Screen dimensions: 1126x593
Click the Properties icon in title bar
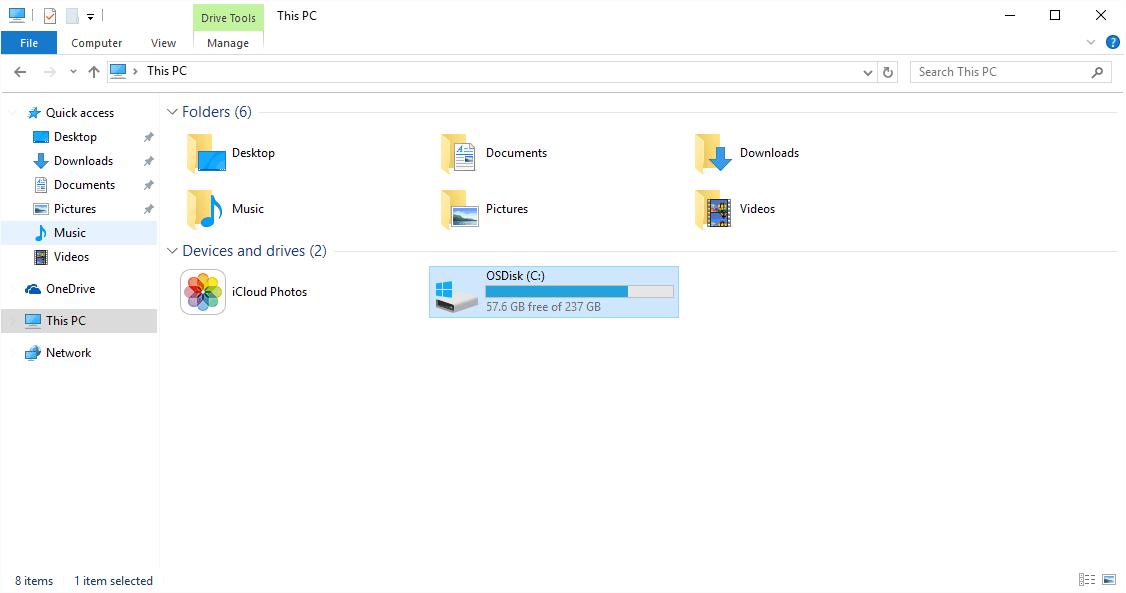(50, 16)
